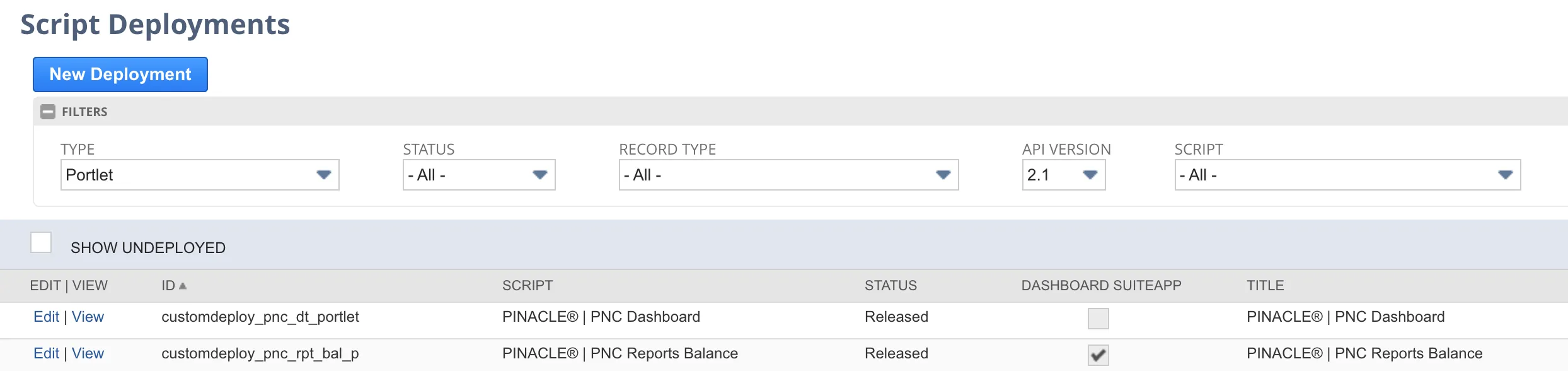This screenshot has height=371, width=1568.
Task: Edit the customdeploy_pnc_dt_portlet deployment
Action: point(46,317)
